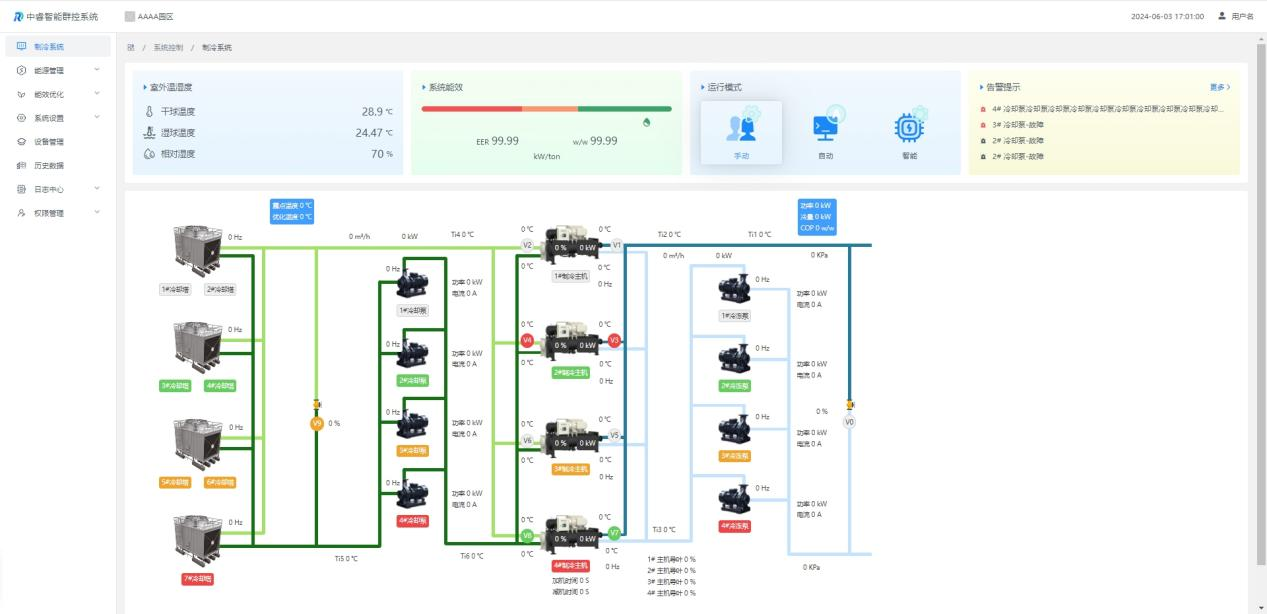Open the 制冷系统 sidebar menu item
Image resolution: width=1267 pixels, height=614 pixels.
[x=48, y=46]
